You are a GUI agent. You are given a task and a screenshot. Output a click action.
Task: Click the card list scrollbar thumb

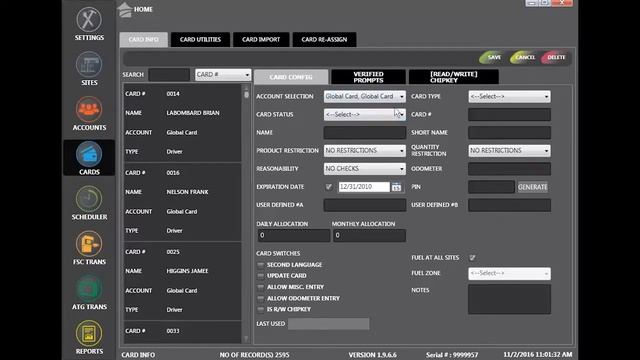click(x=246, y=94)
